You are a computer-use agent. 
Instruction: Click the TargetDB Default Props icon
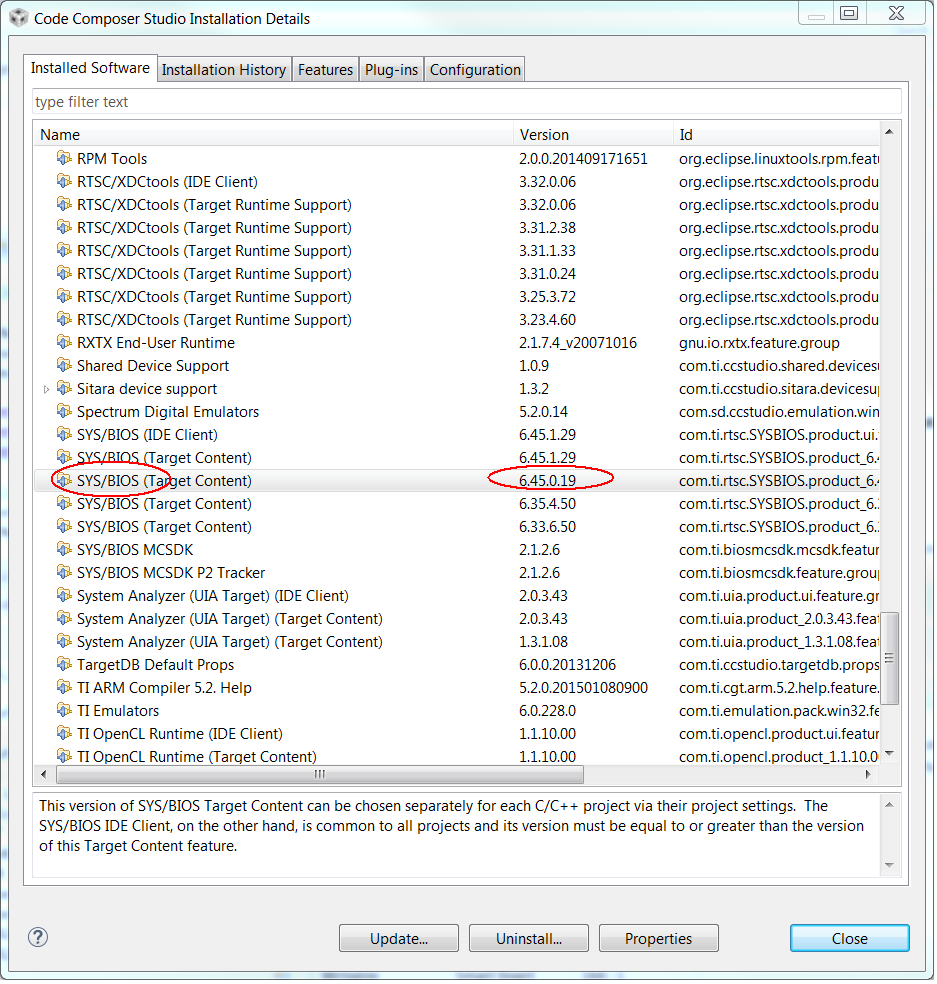tap(64, 665)
